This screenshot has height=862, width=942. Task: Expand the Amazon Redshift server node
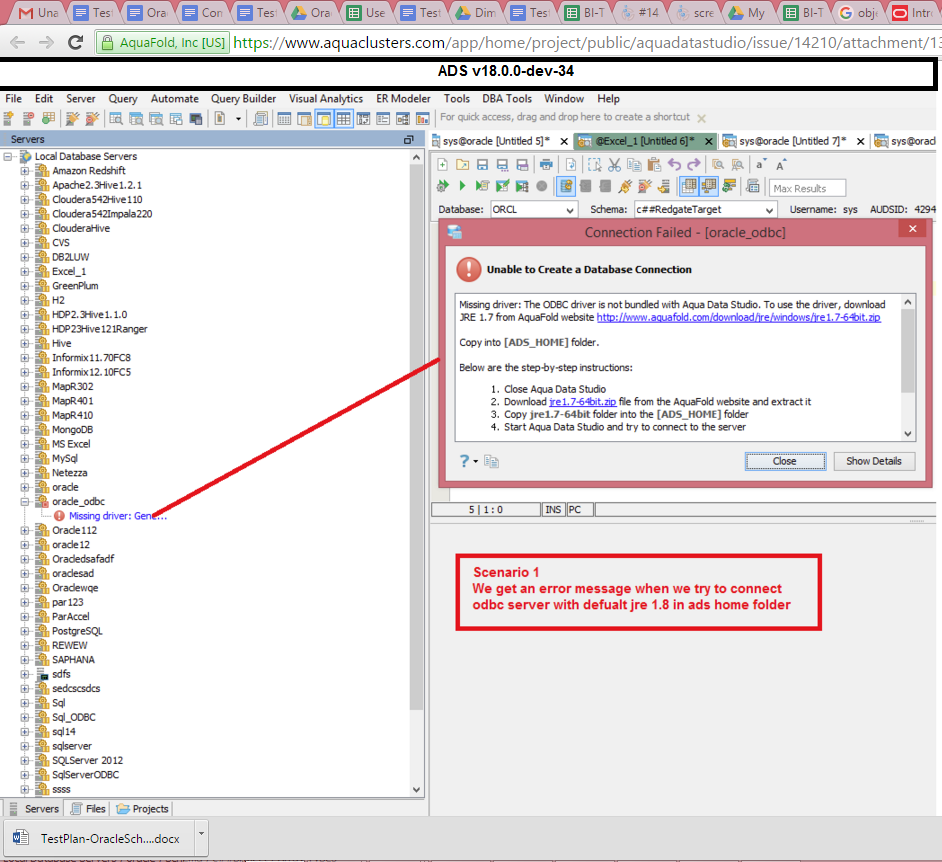click(x=25, y=171)
